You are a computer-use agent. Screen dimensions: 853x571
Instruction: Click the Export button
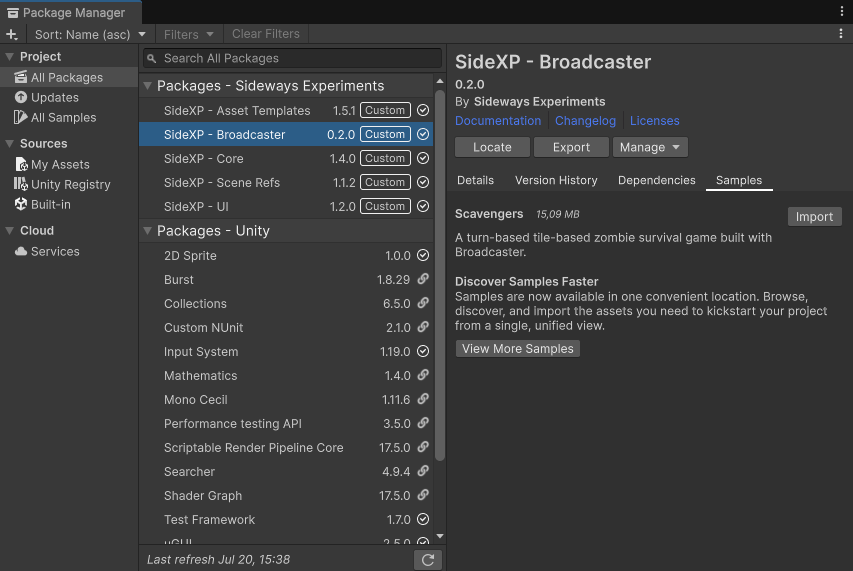pos(571,147)
